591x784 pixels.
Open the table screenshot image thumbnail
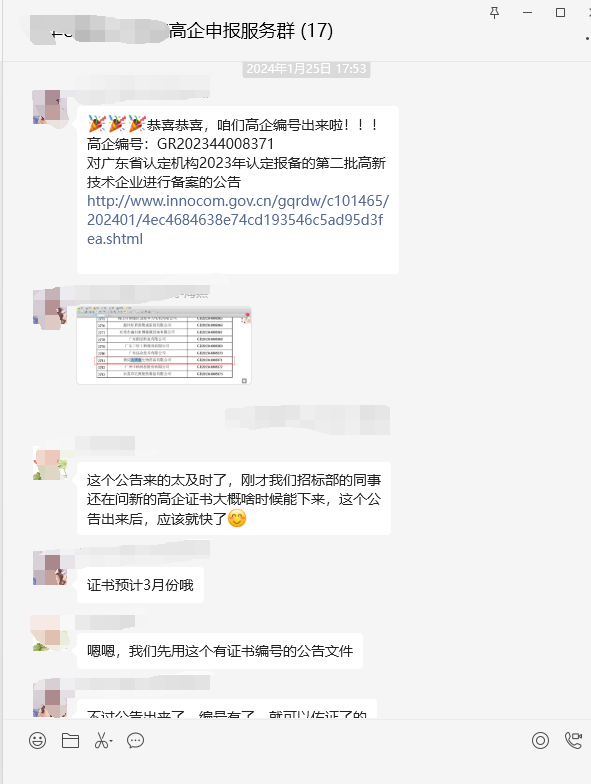click(164, 345)
